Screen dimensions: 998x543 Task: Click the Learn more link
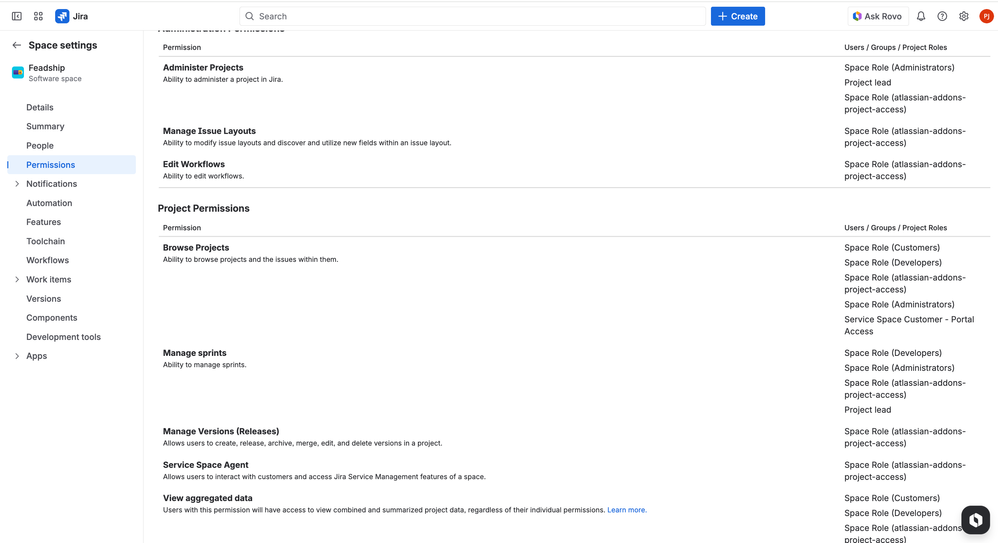click(x=626, y=510)
